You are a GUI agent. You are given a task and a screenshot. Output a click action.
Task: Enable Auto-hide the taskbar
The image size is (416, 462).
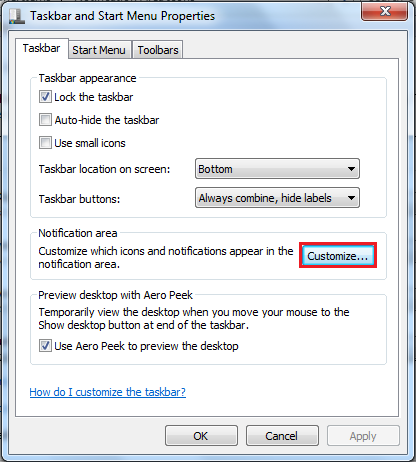point(45,120)
